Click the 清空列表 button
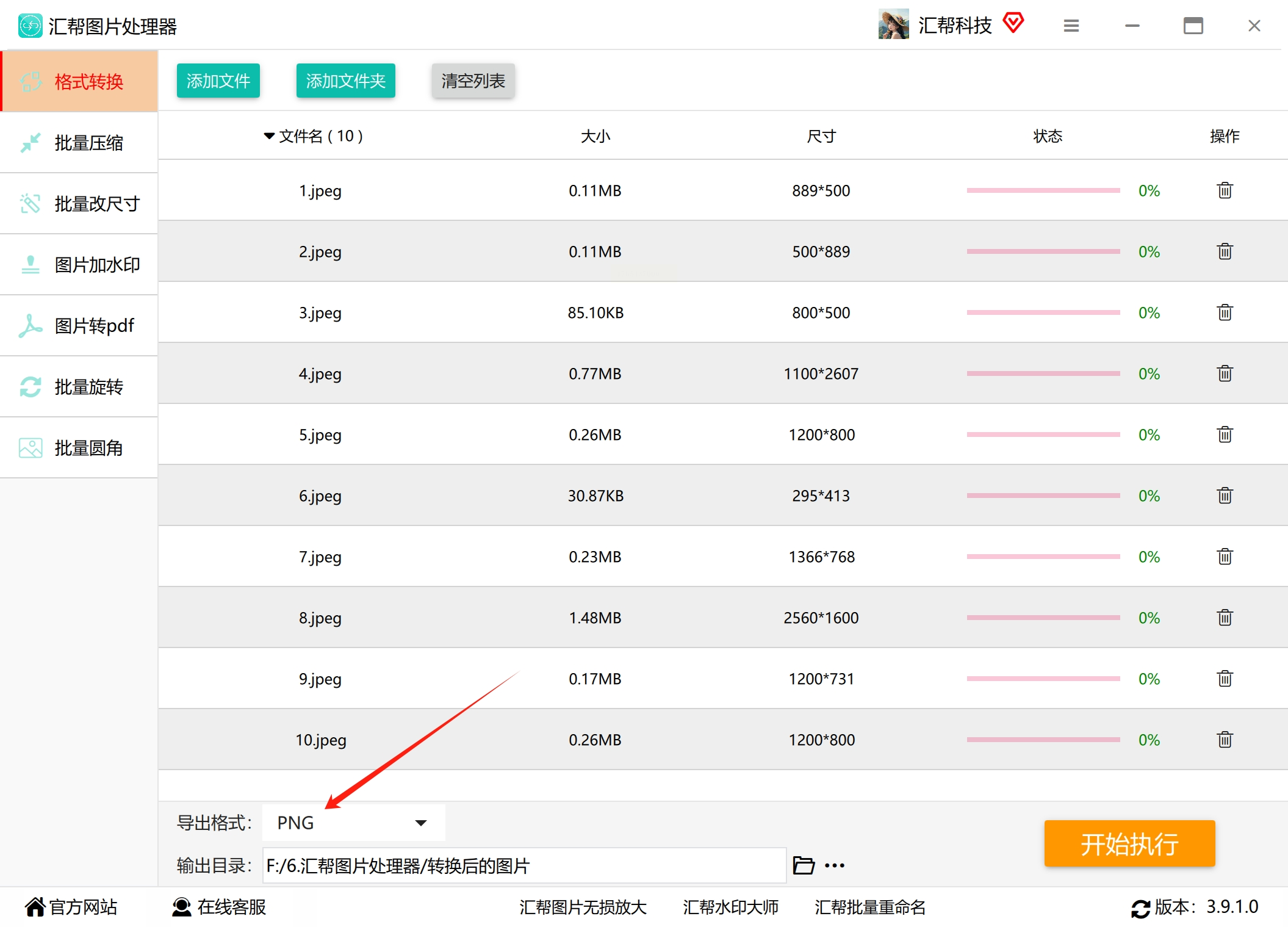1288x927 pixels. click(x=473, y=81)
